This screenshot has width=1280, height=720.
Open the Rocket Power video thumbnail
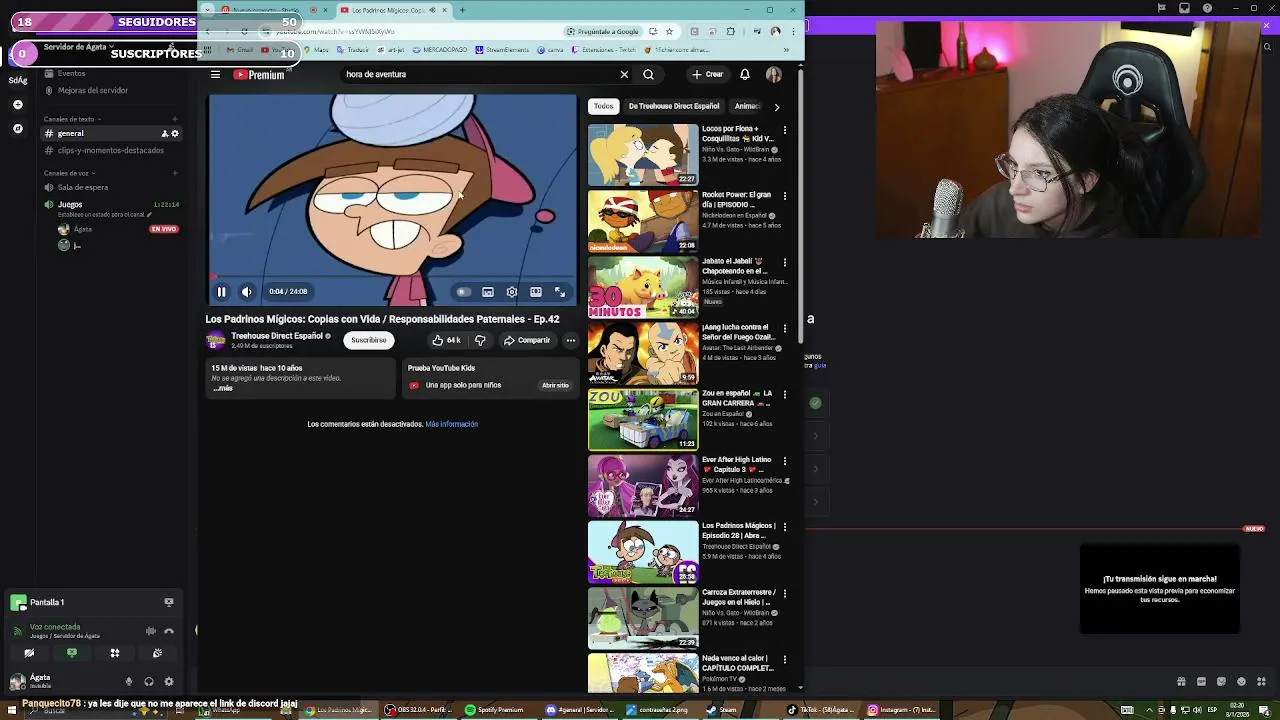point(643,220)
